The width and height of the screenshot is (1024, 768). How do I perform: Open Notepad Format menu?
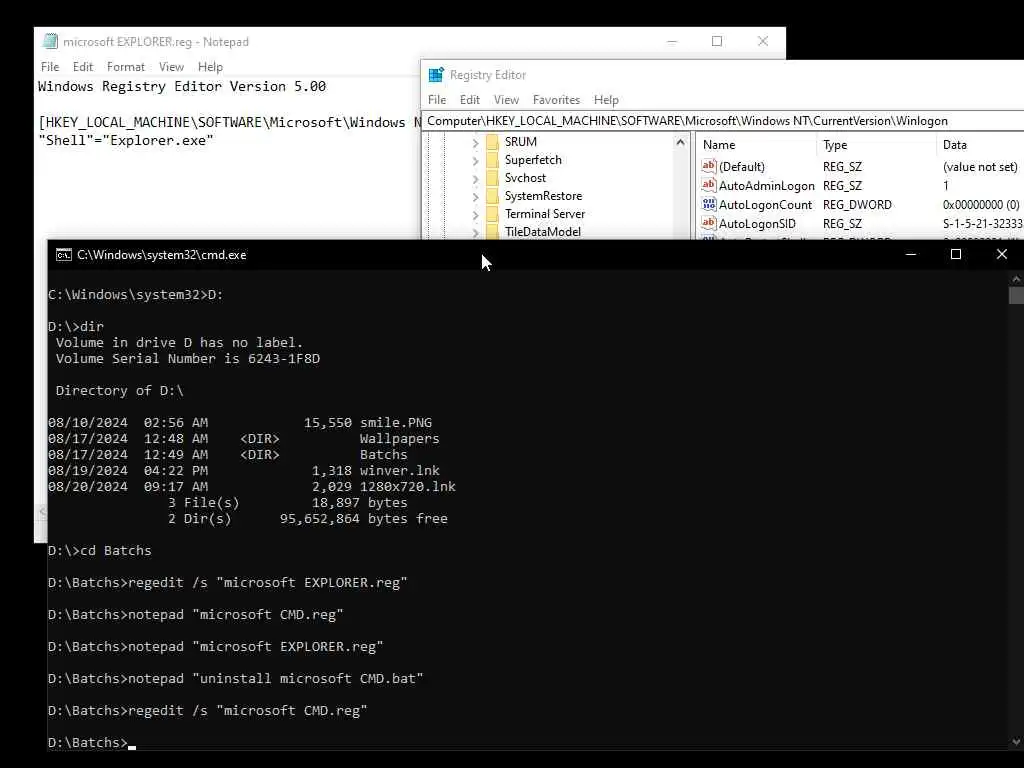[125, 67]
